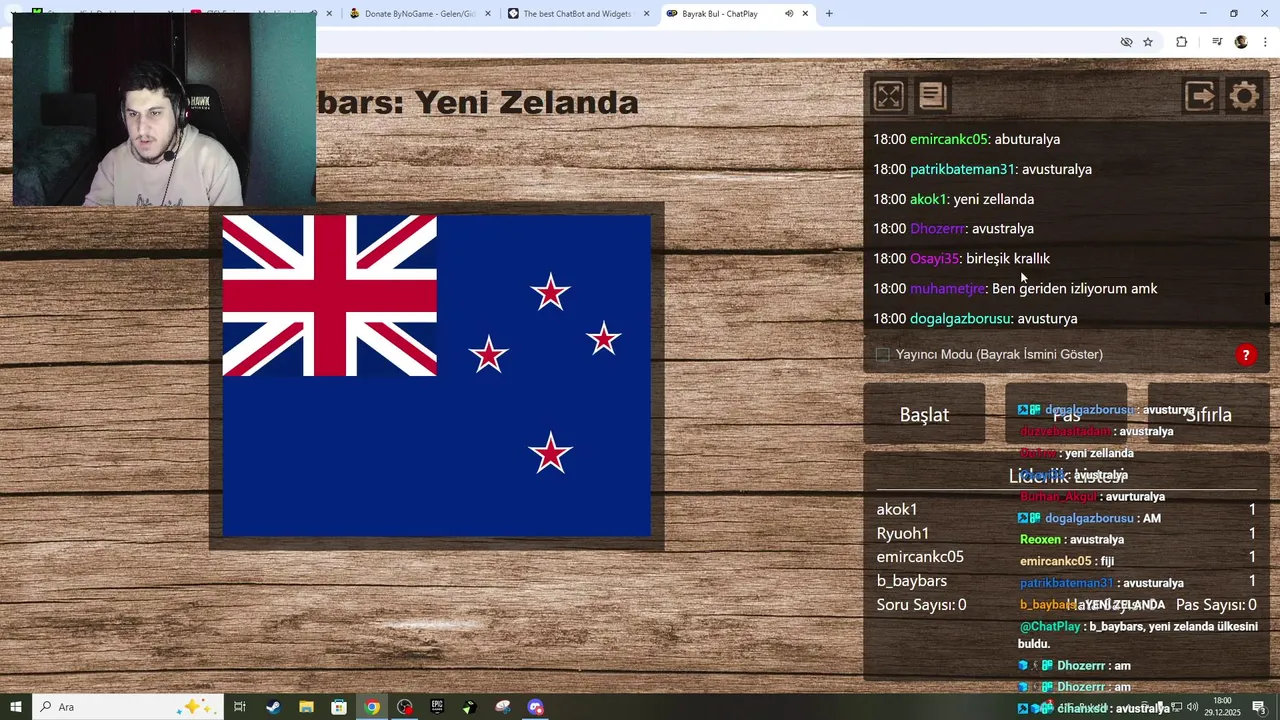Click the Liderlik Listesi heading
The width and height of the screenshot is (1280, 720).
pyautogui.click(x=1067, y=476)
